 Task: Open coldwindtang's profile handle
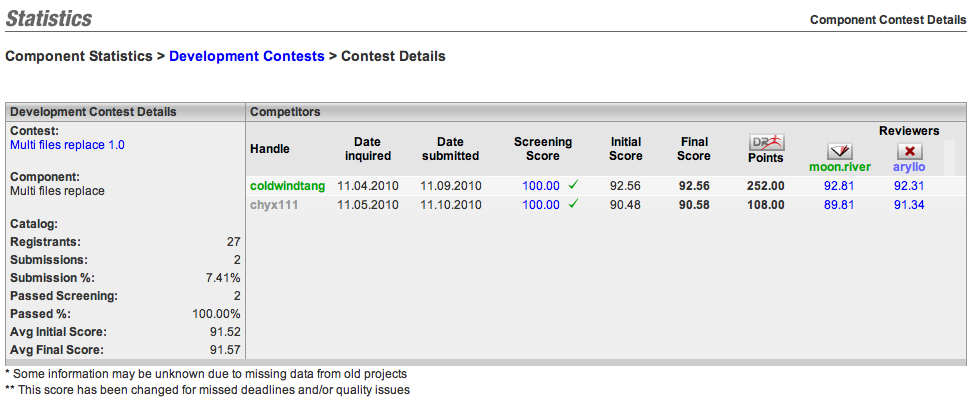[288, 186]
